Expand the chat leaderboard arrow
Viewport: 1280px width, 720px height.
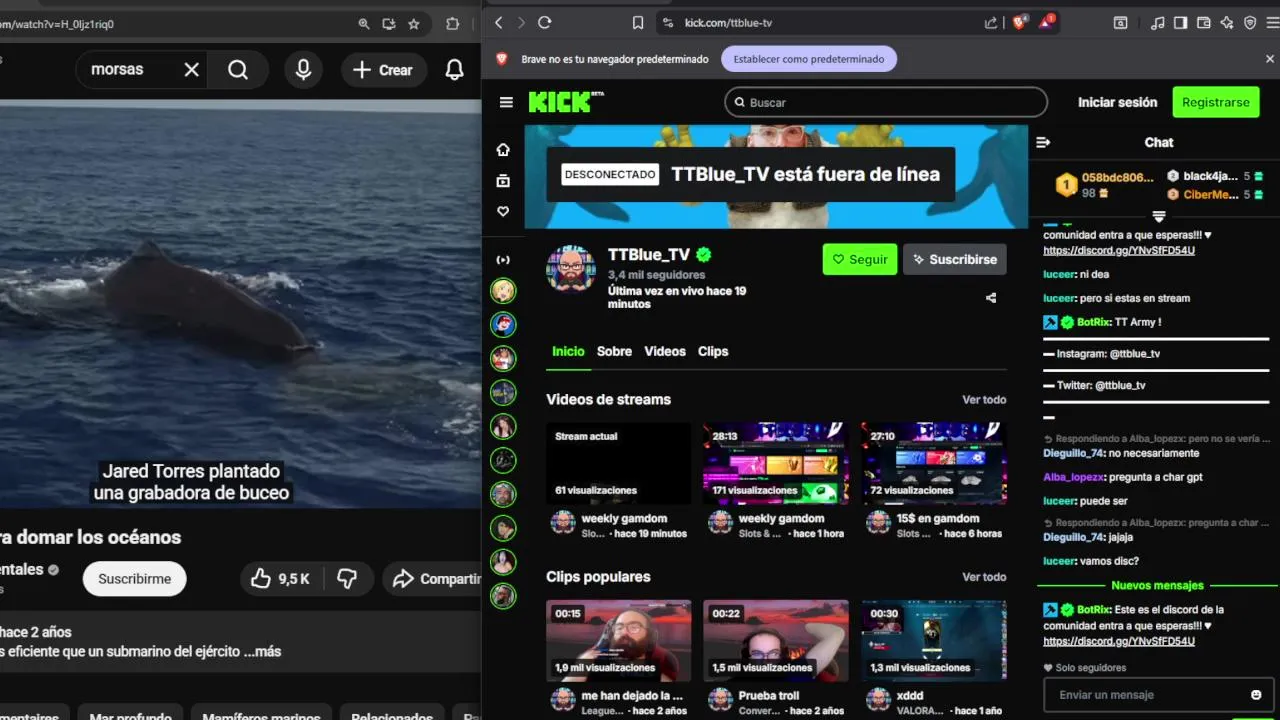pos(1159,216)
